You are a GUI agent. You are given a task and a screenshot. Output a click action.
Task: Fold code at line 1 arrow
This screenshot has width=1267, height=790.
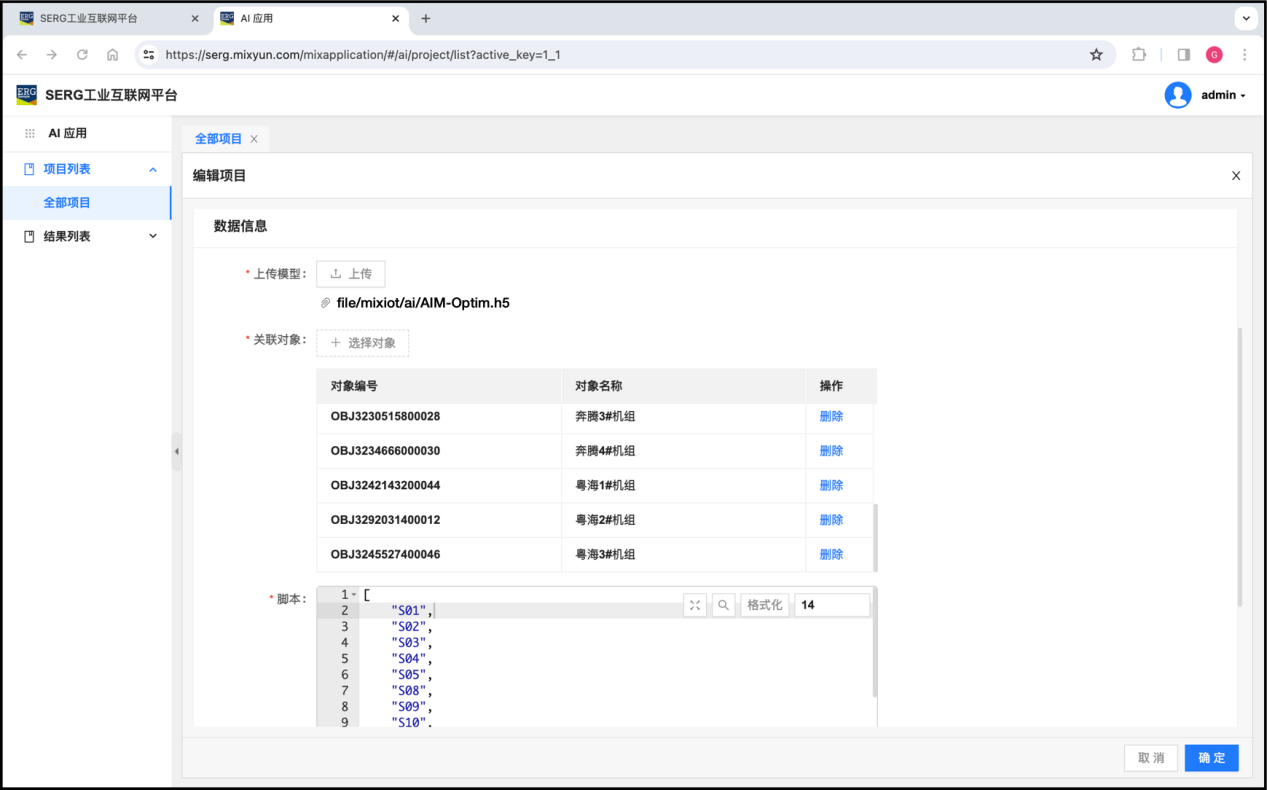tap(354, 595)
